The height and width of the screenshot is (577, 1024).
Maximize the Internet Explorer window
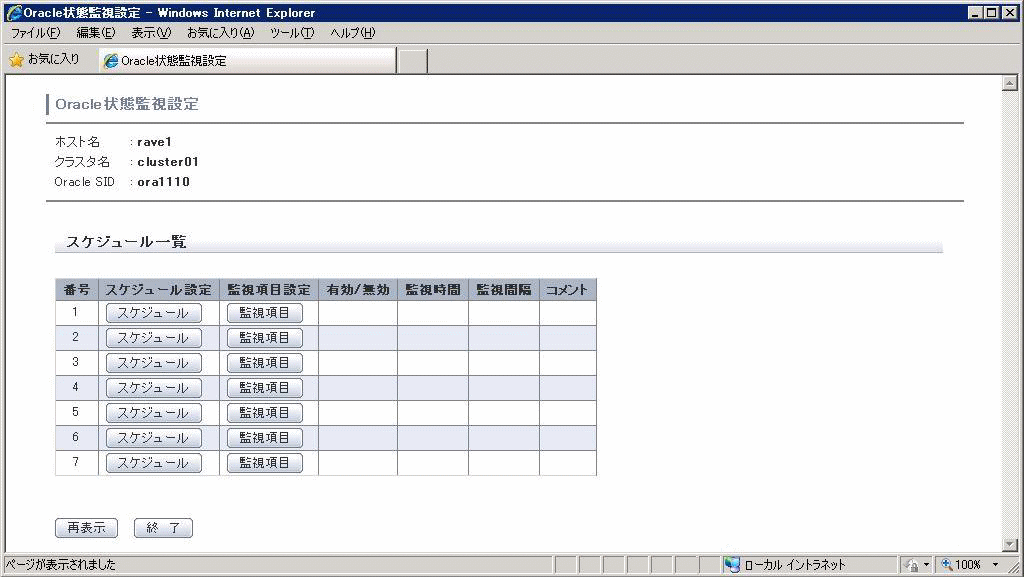point(991,12)
